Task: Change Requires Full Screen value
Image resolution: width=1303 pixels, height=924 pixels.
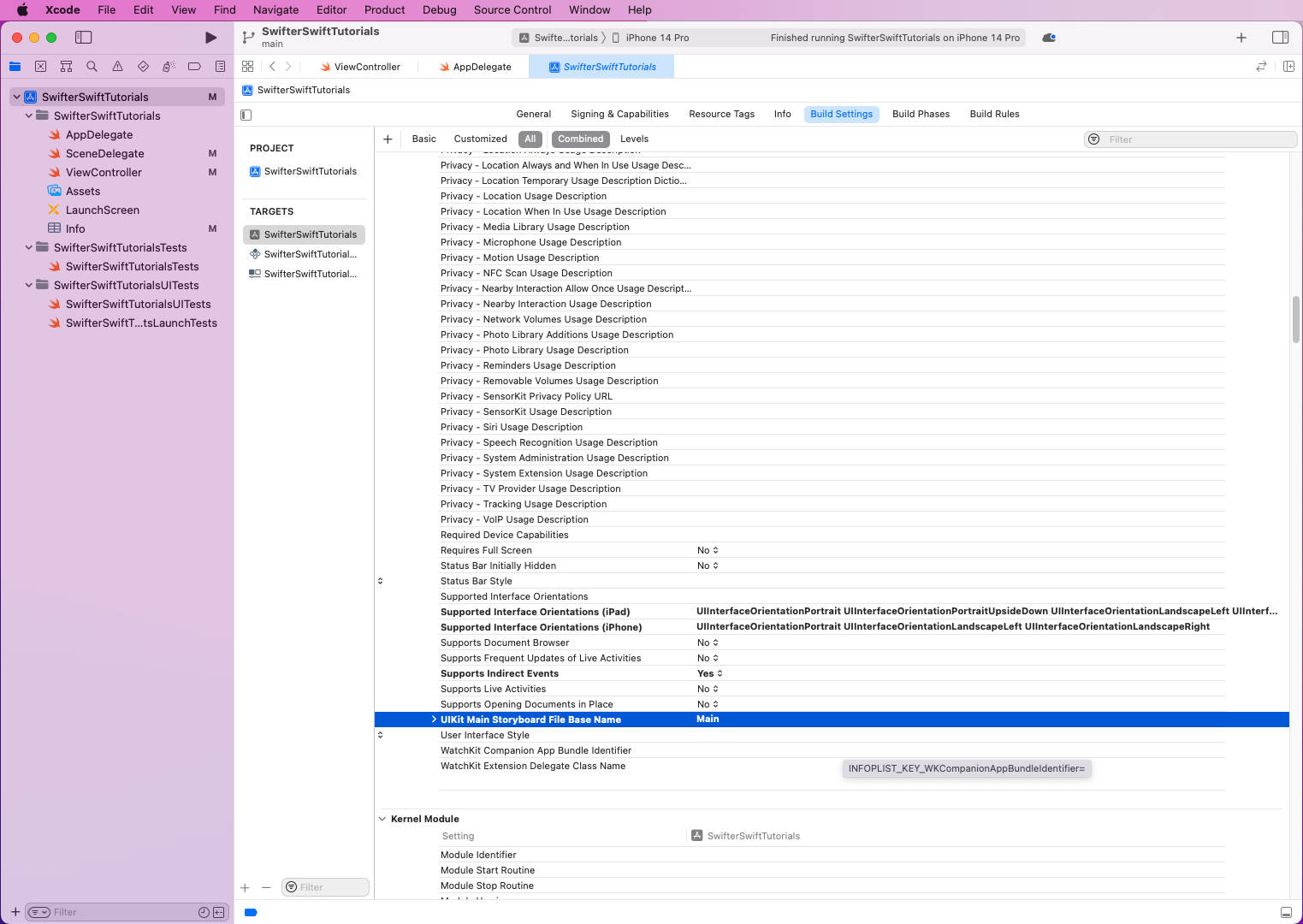Action: click(x=708, y=550)
